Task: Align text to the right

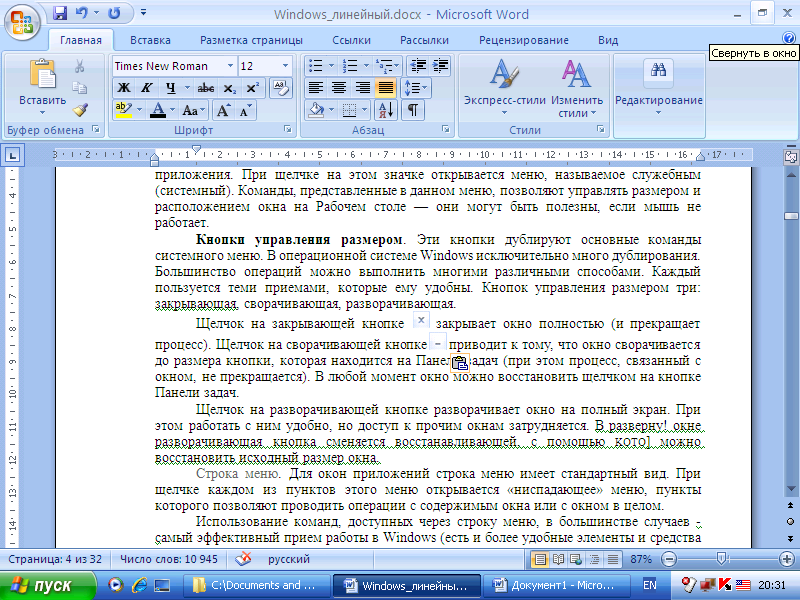Action: click(x=362, y=88)
